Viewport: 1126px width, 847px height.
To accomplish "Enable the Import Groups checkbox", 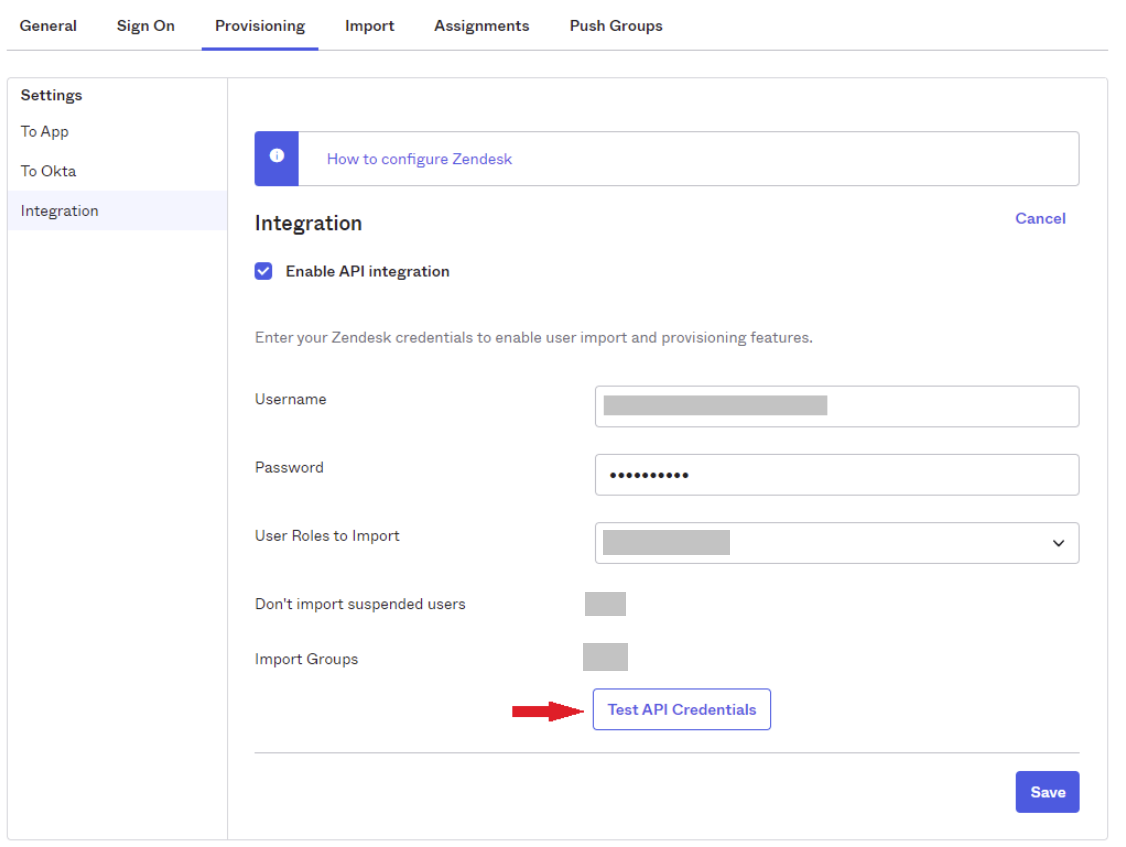I will (x=605, y=656).
